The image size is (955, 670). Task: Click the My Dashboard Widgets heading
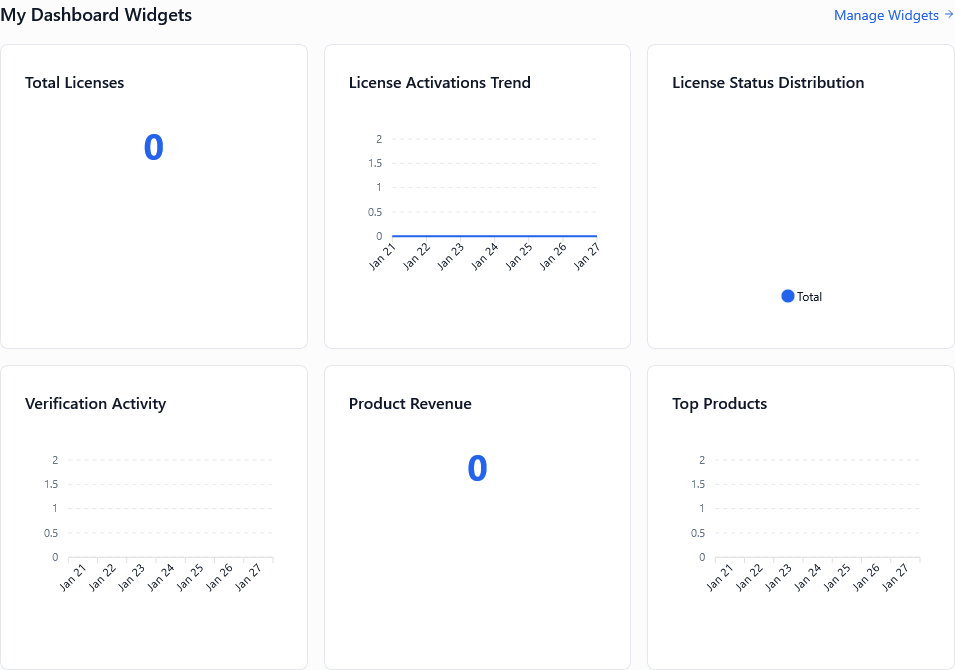tap(96, 16)
